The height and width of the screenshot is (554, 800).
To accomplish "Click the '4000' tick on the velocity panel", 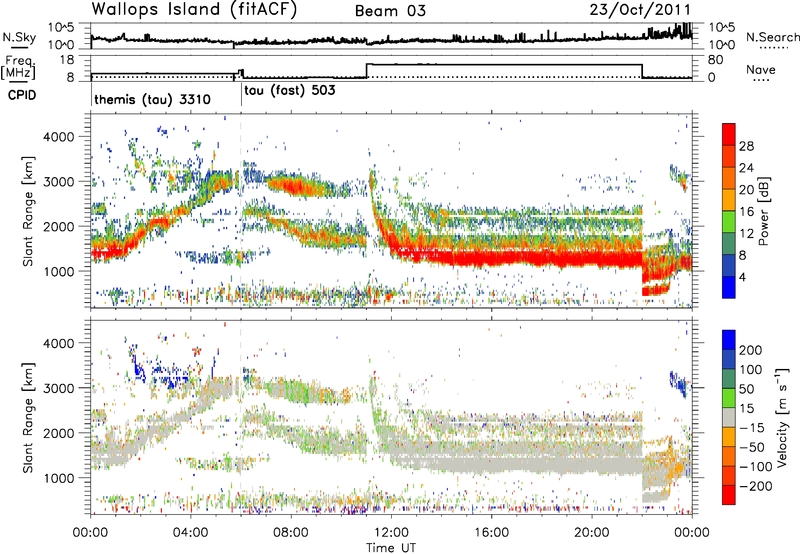I will [58, 343].
